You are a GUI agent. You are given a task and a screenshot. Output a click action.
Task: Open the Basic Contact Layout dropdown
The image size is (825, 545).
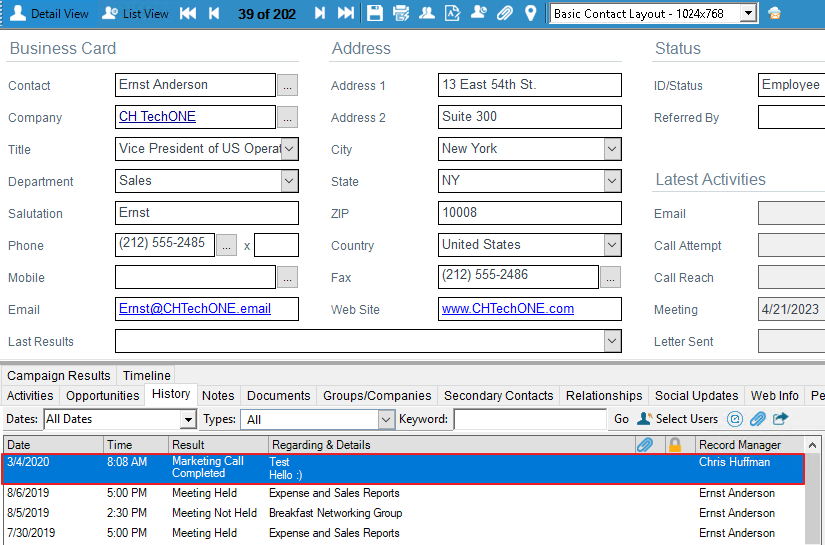(748, 14)
